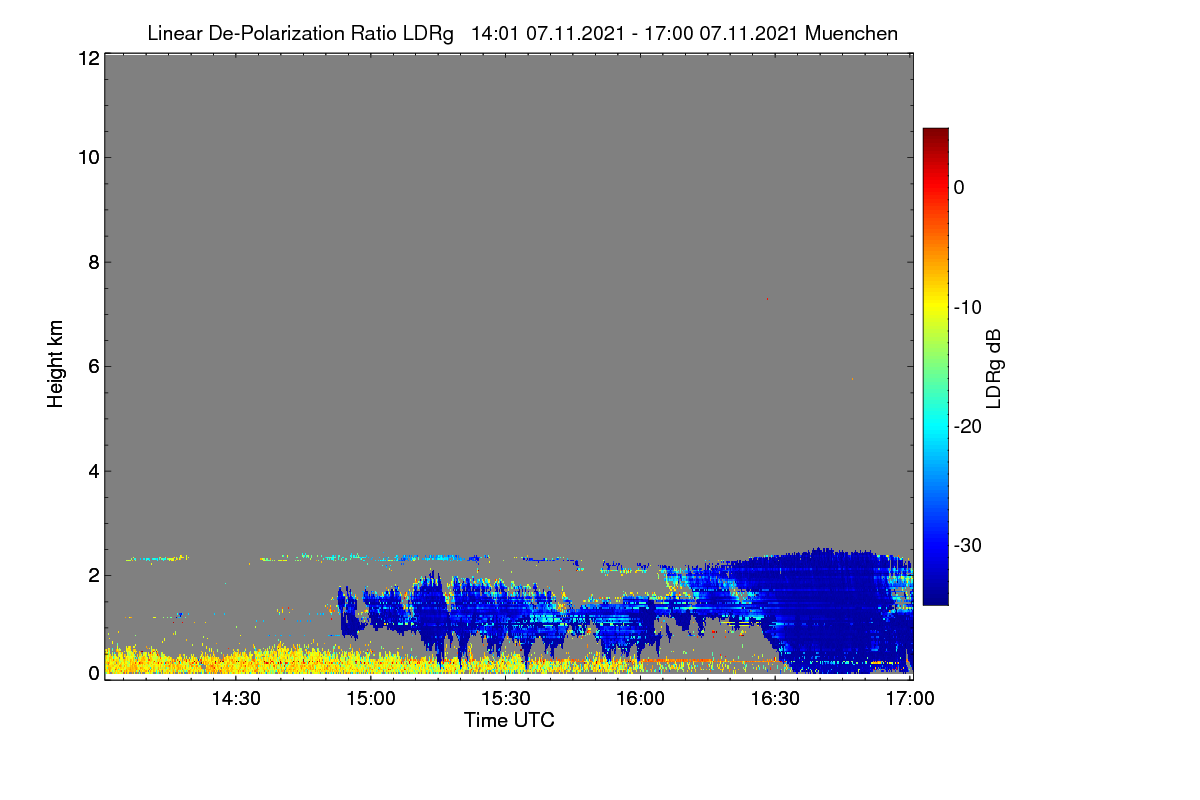Click the plot title text
The image size is (1200, 800).
[x=522, y=33]
